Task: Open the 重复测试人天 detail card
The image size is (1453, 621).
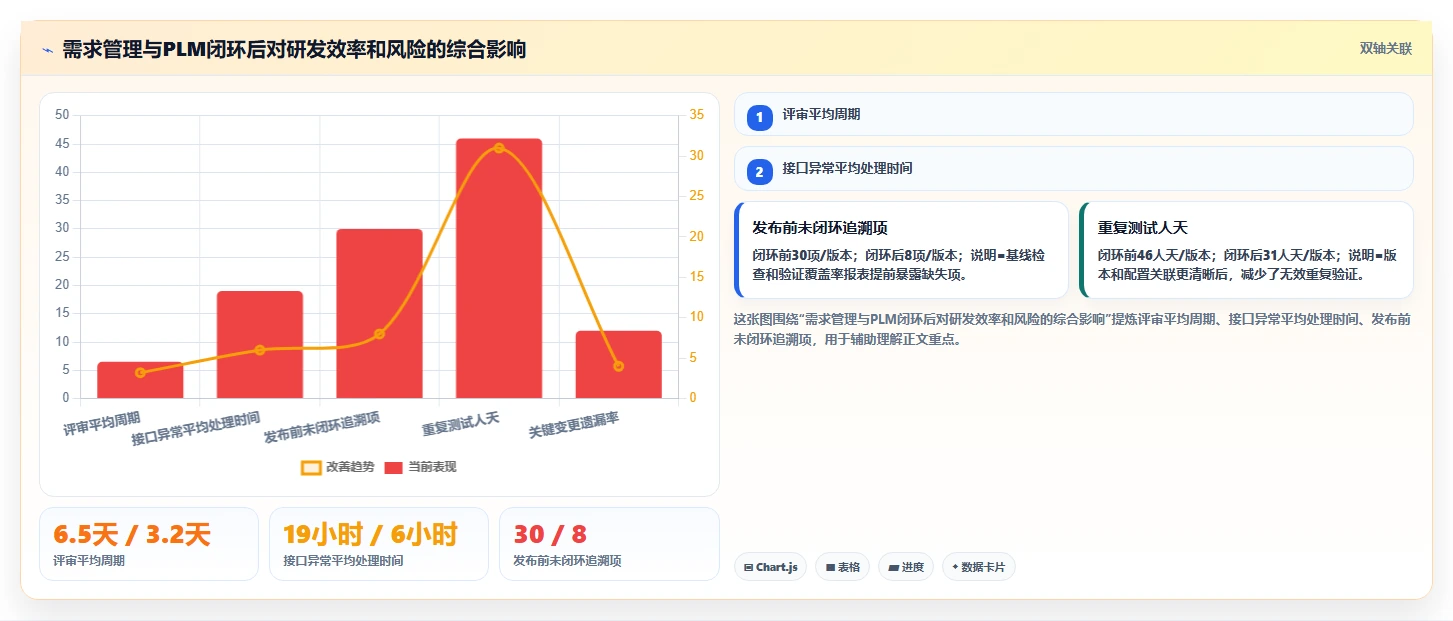Action: [x=1246, y=250]
